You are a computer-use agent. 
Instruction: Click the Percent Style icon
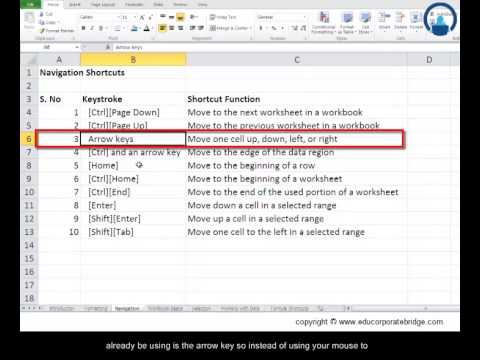(274, 28)
